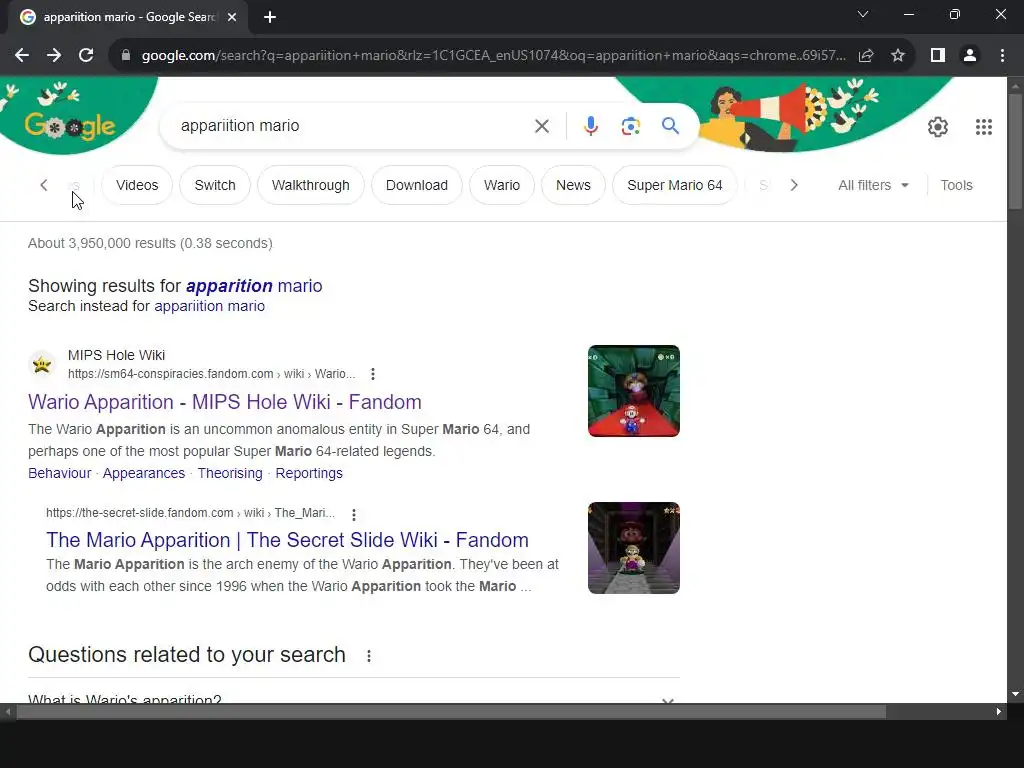
Task: Bookmark this page with star icon
Action: pos(898,56)
